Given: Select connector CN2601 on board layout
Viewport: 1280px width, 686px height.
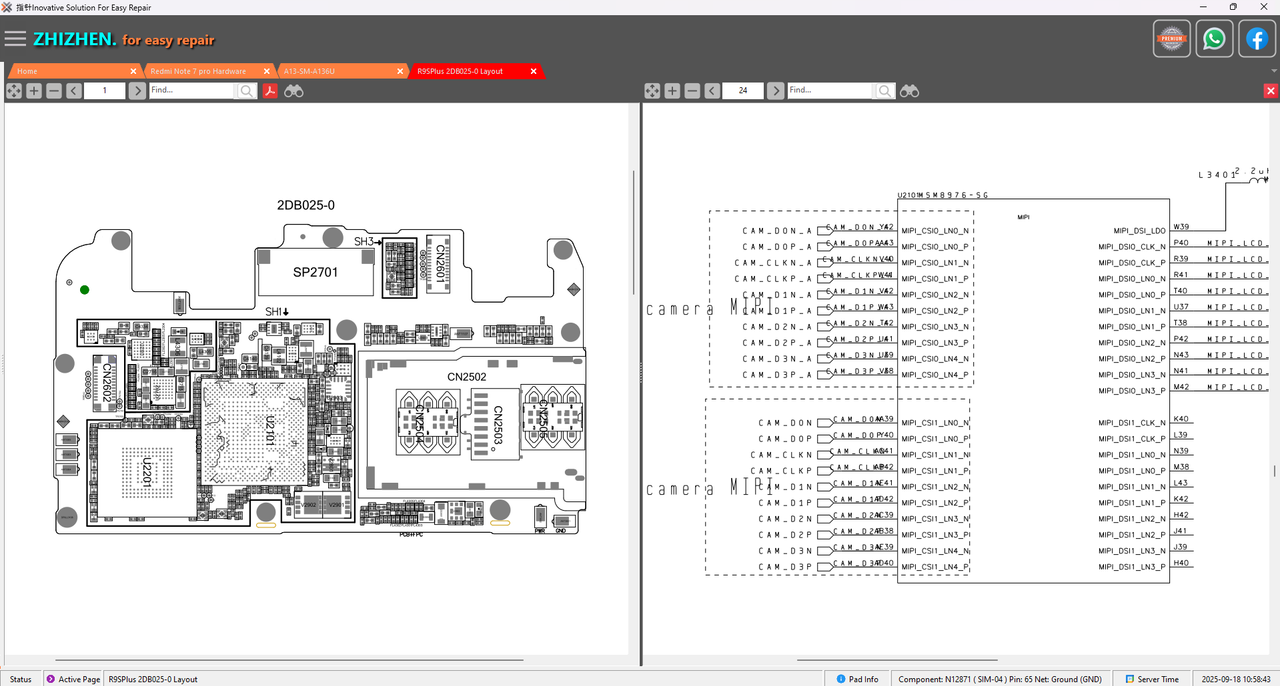Looking at the screenshot, I should coord(439,262).
